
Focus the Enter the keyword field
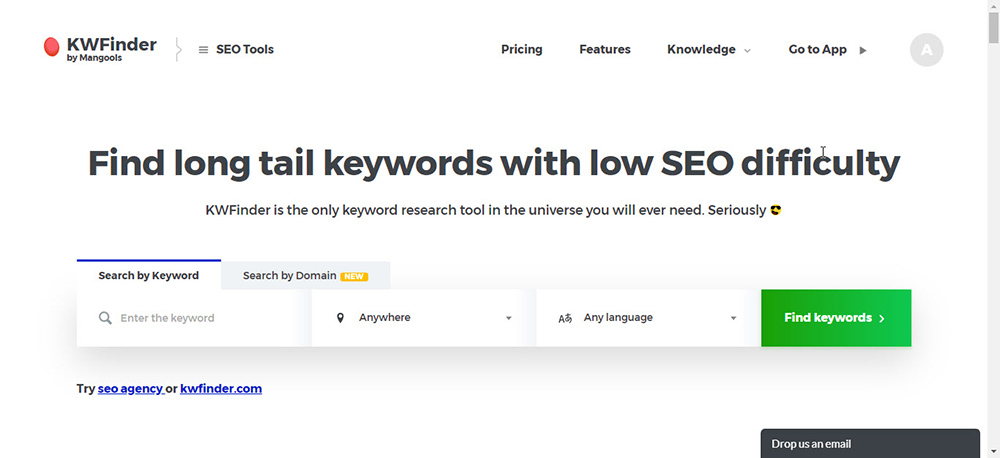(x=194, y=318)
